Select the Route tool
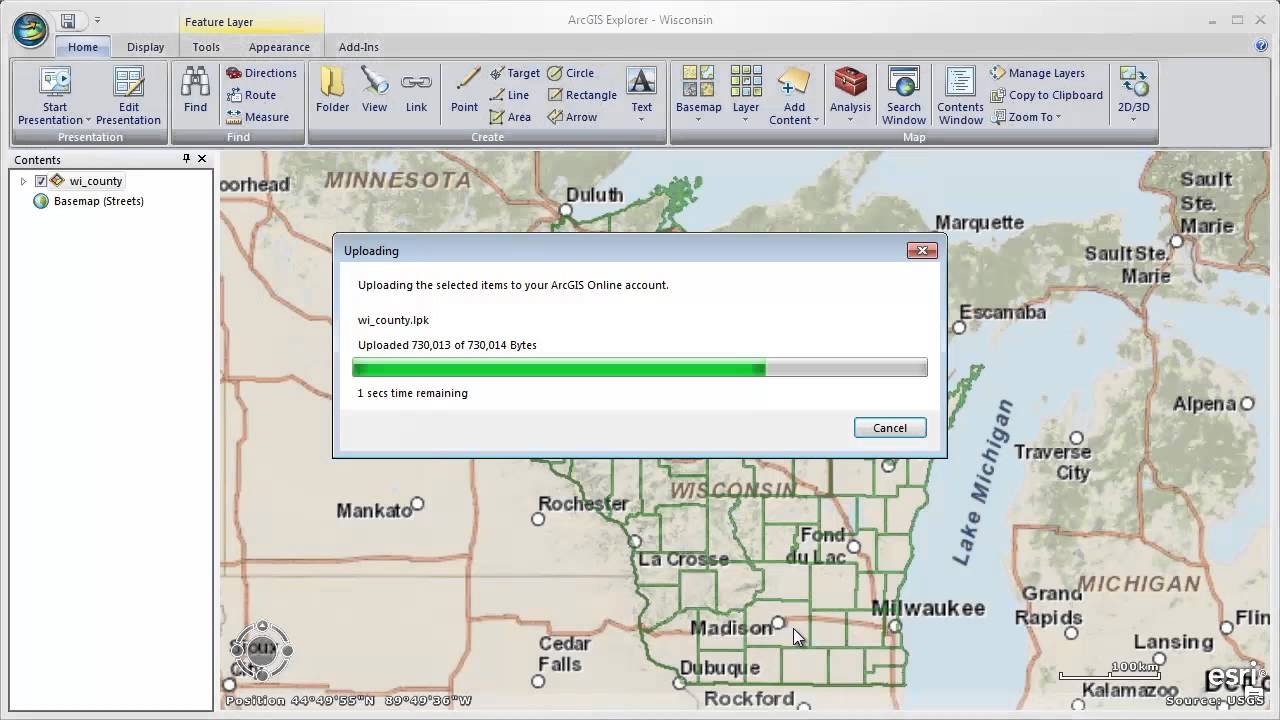 [x=251, y=95]
